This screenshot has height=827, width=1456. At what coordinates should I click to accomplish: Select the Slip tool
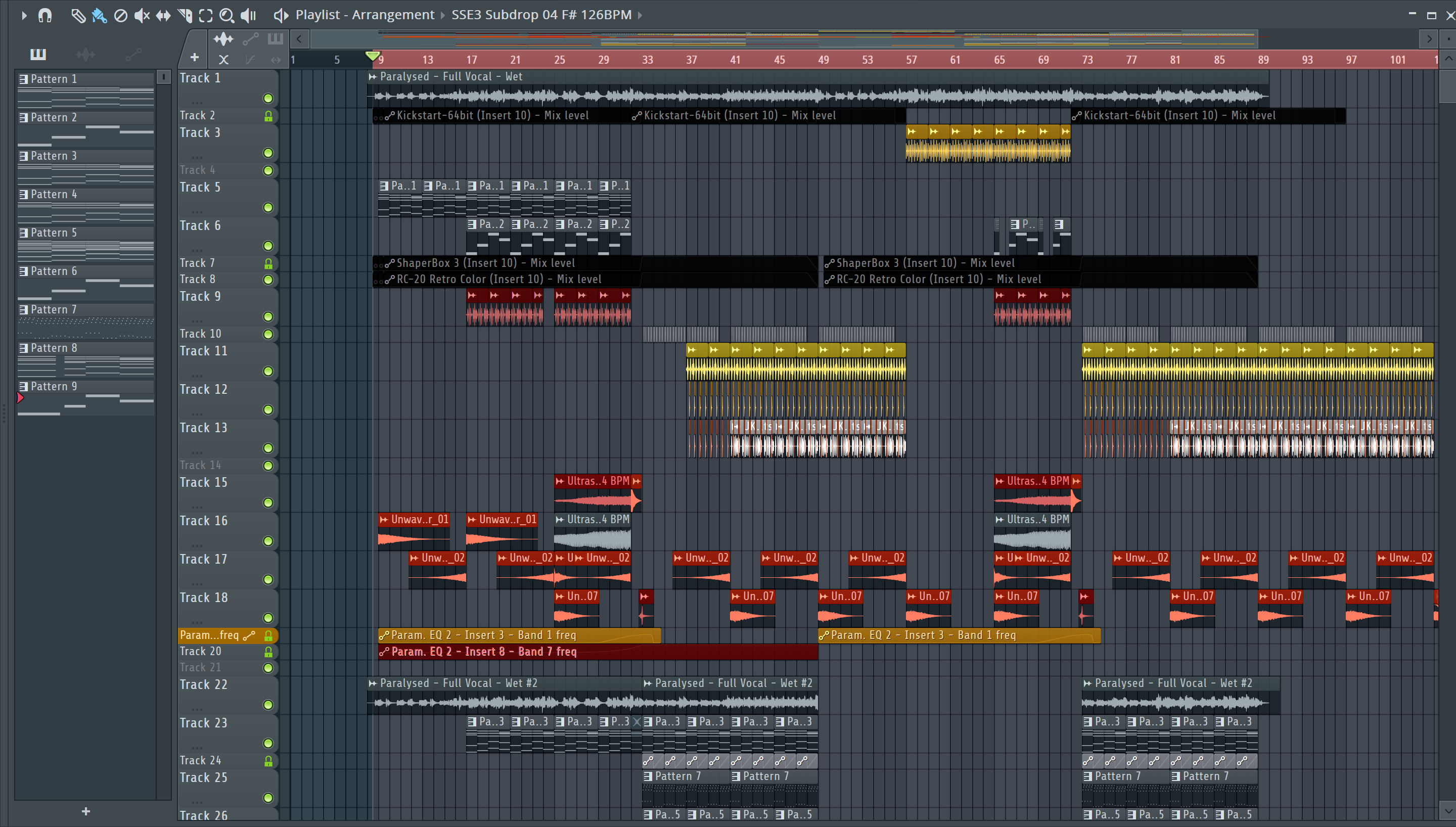click(x=163, y=15)
